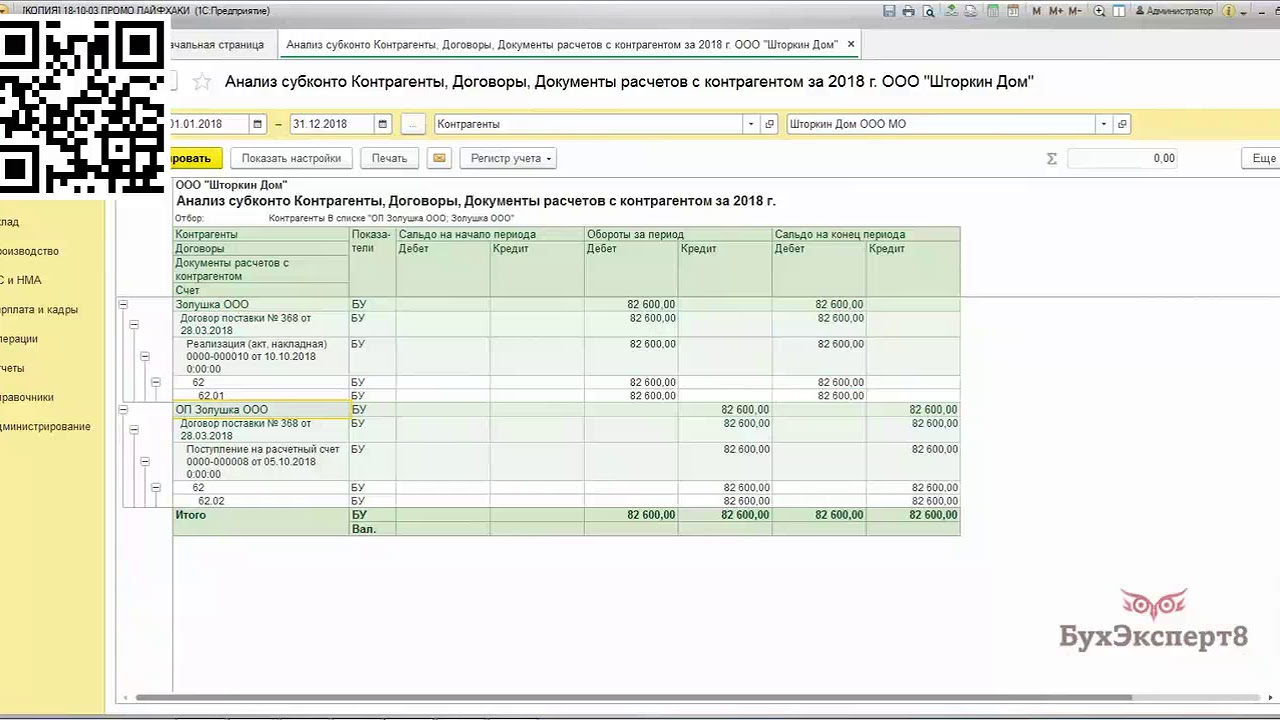Collapse the Золушка ООО group
Screen dimensions: 1280x720
pos(123,304)
